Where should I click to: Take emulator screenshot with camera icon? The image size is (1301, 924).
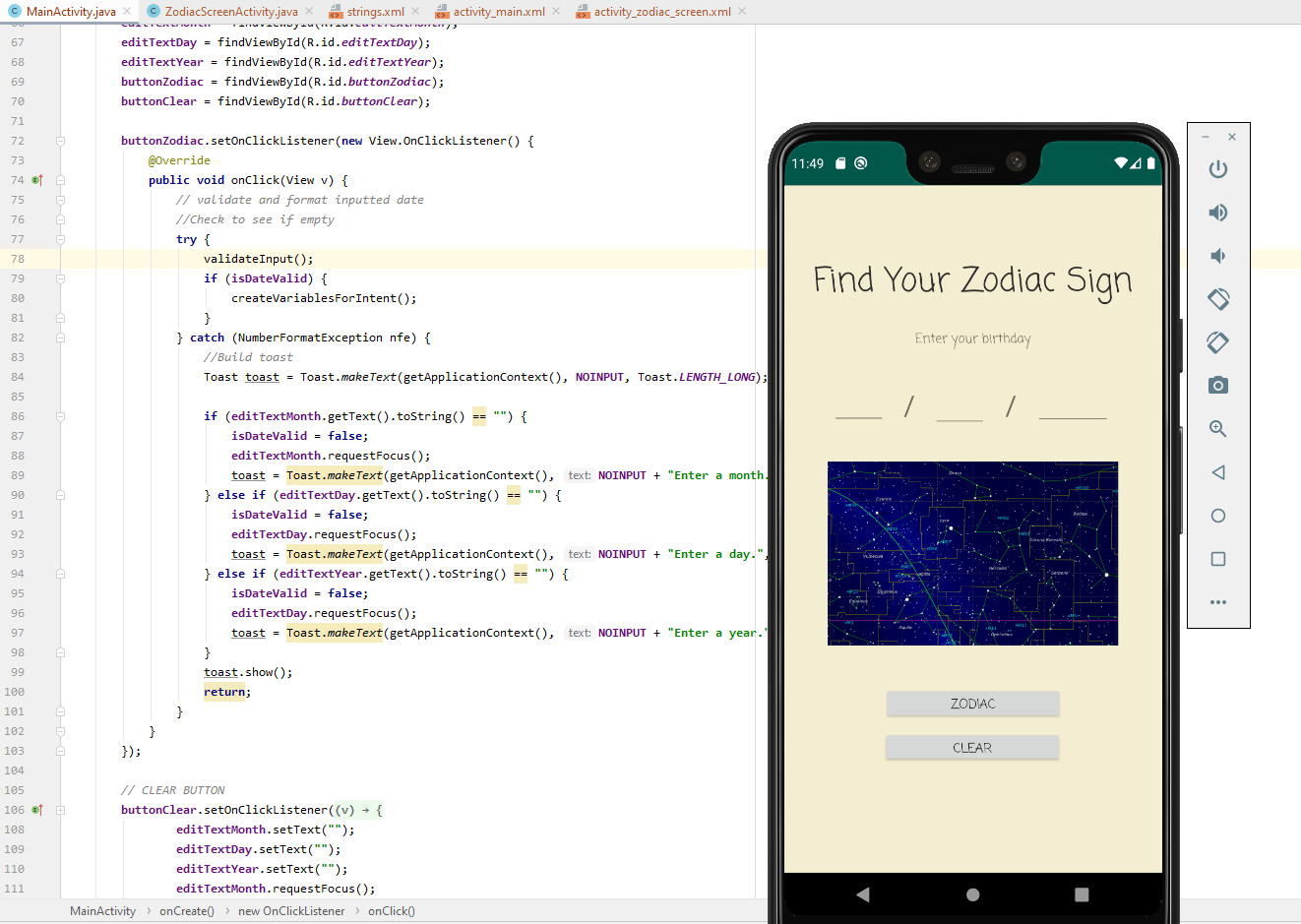(1218, 385)
